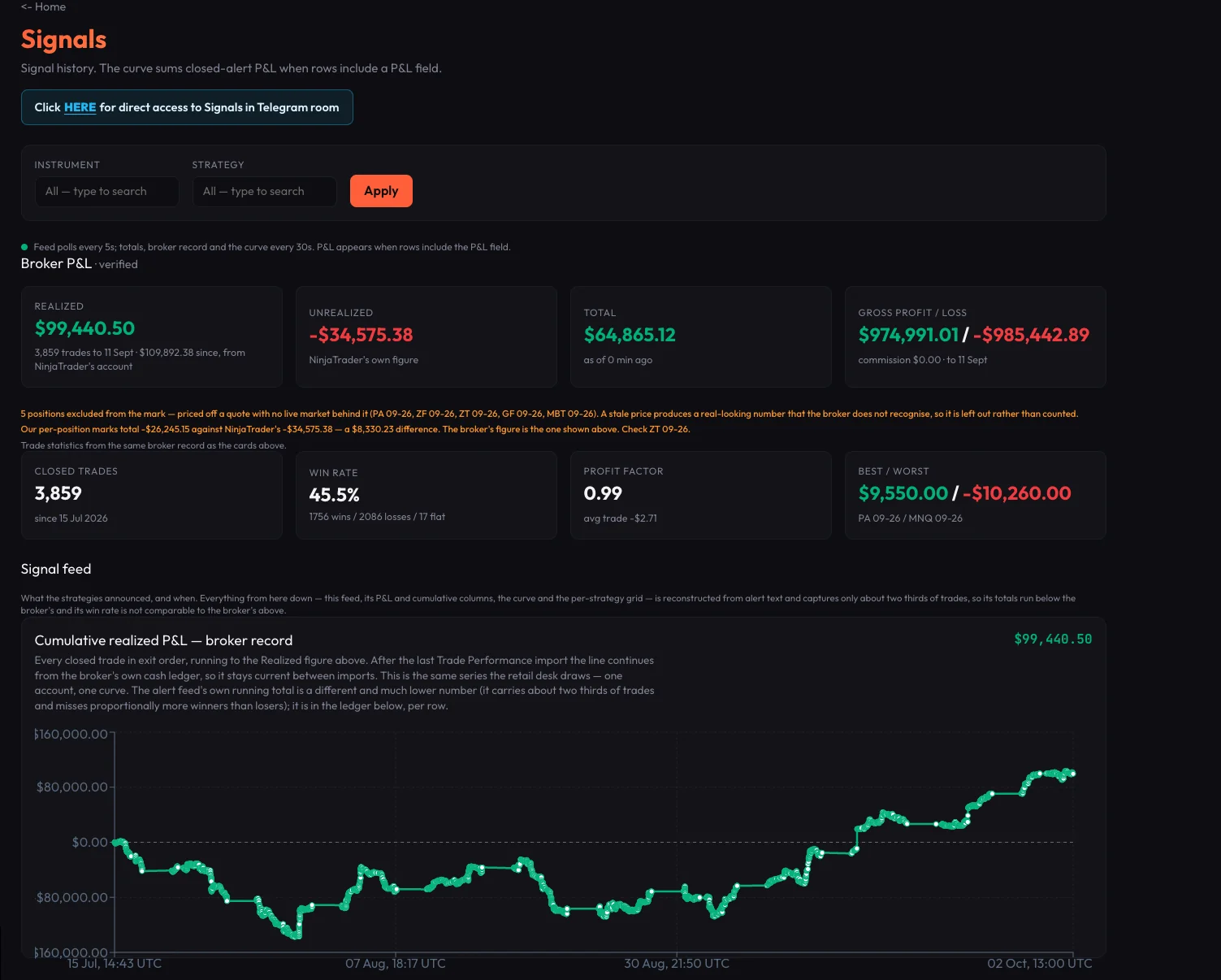Click the UNREALIZED card label
Image resolution: width=1221 pixels, height=980 pixels.
click(x=341, y=313)
